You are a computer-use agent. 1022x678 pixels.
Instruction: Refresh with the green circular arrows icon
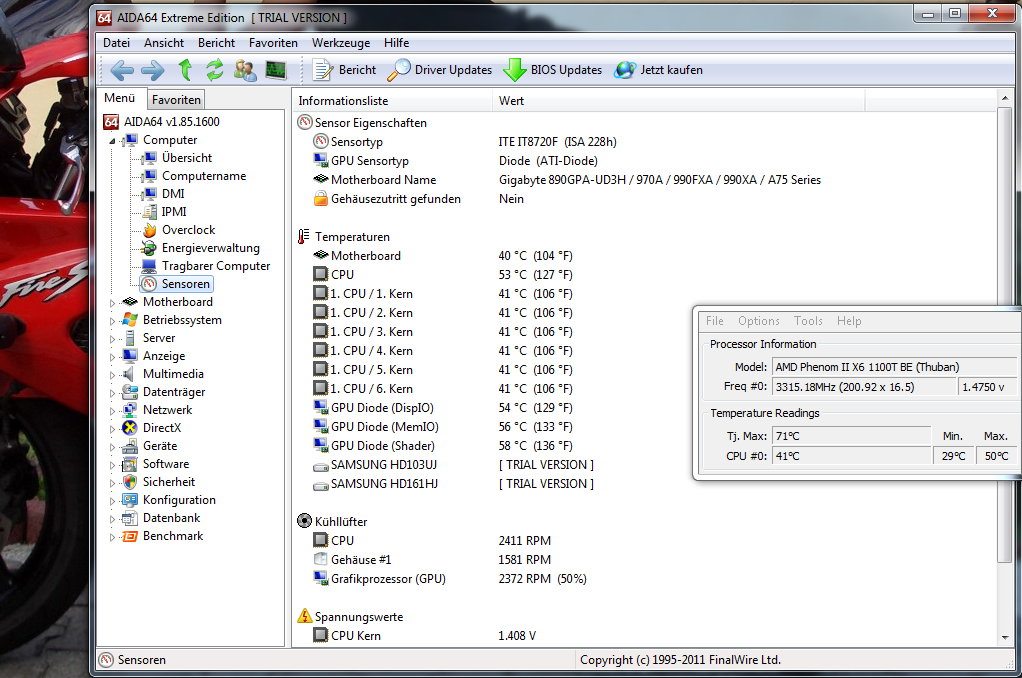[x=214, y=70]
